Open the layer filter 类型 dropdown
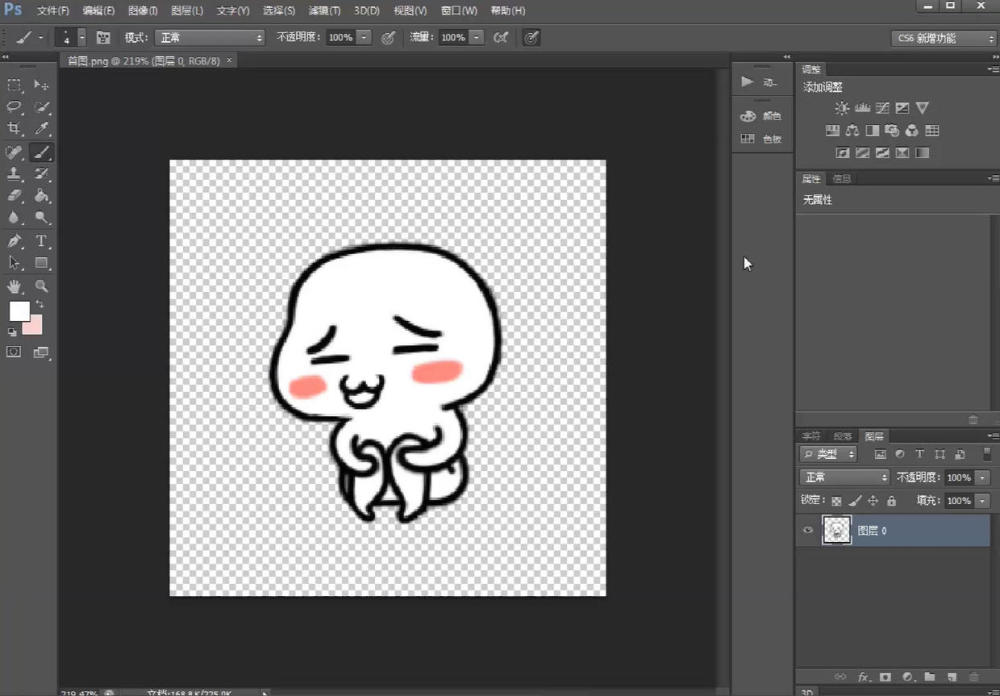The width and height of the screenshot is (1000, 696). coord(828,454)
